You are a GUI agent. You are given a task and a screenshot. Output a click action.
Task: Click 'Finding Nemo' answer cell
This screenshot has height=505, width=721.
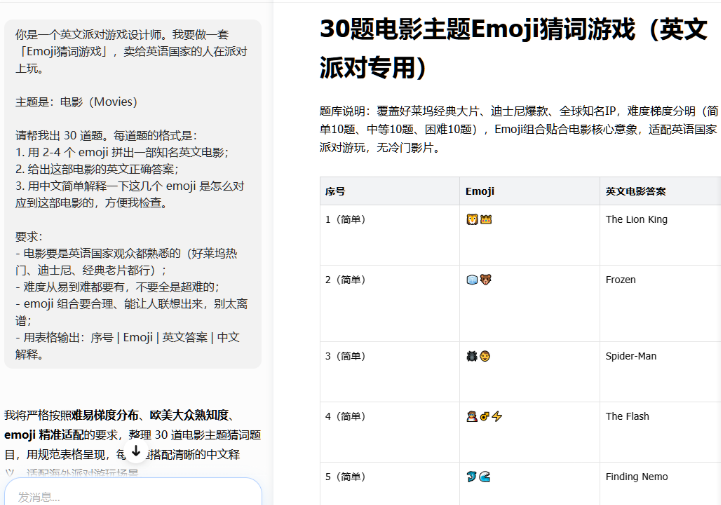(x=660, y=483)
